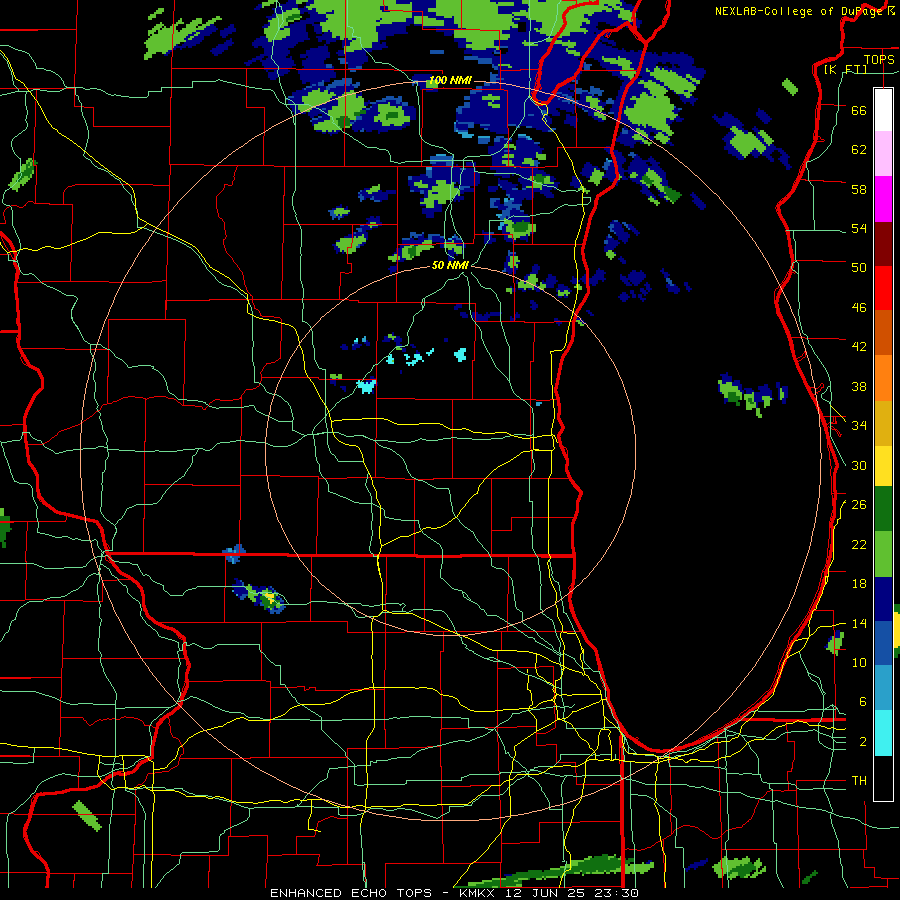
Task: Click the legend value 50
Action: 859,267
